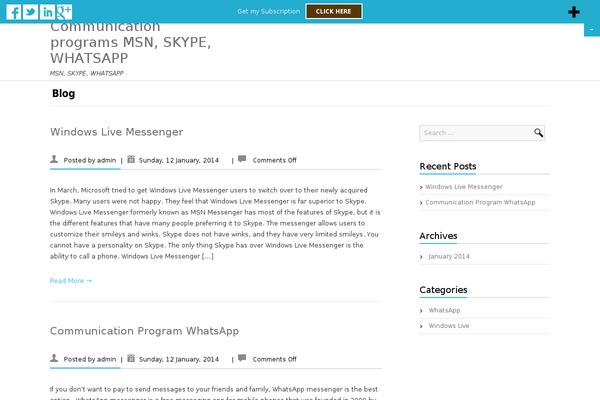Open recent post Communication Program WhatsApp in sidebar
Screen dimensions: 600x400
(480, 202)
